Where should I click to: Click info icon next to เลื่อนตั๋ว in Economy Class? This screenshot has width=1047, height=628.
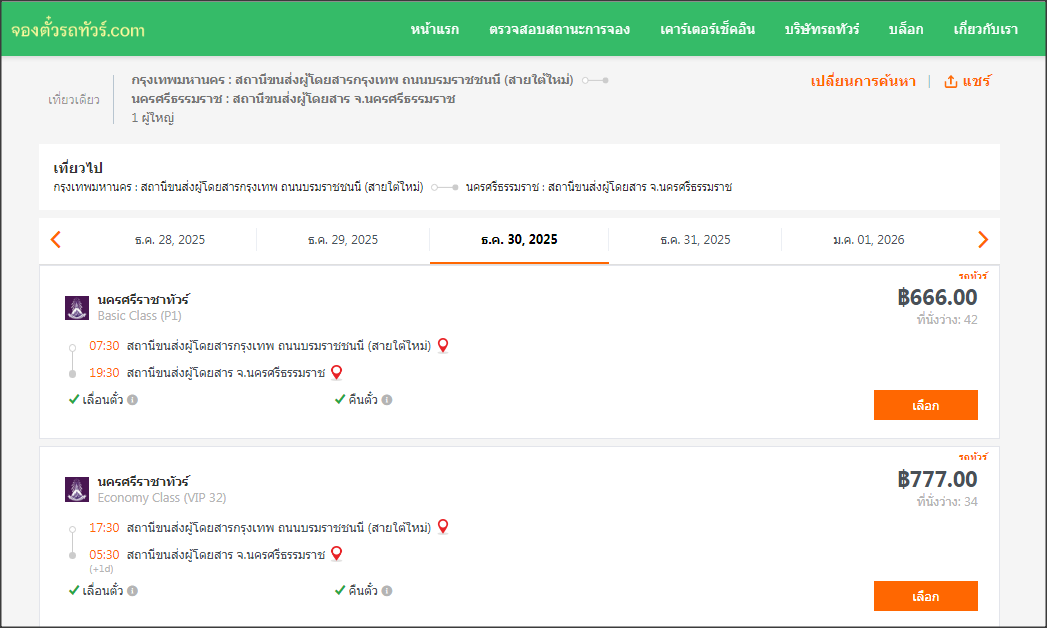tap(132, 590)
